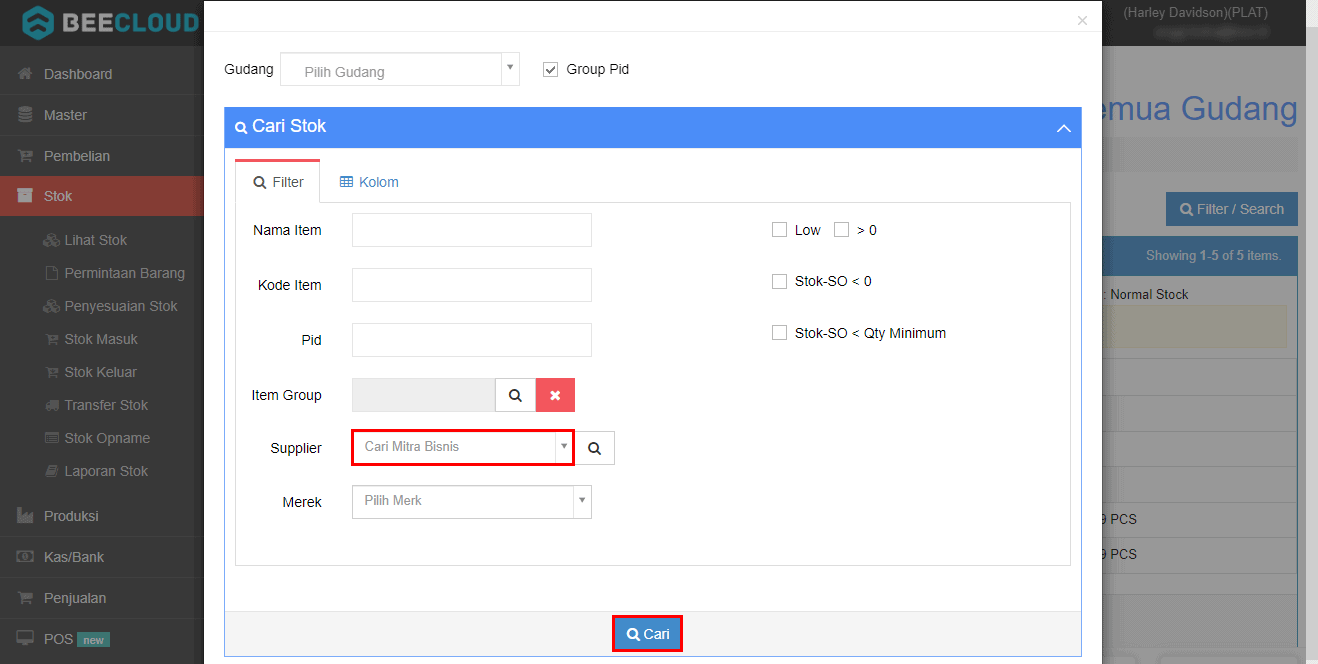Close the dialog with the X icon

1082,20
